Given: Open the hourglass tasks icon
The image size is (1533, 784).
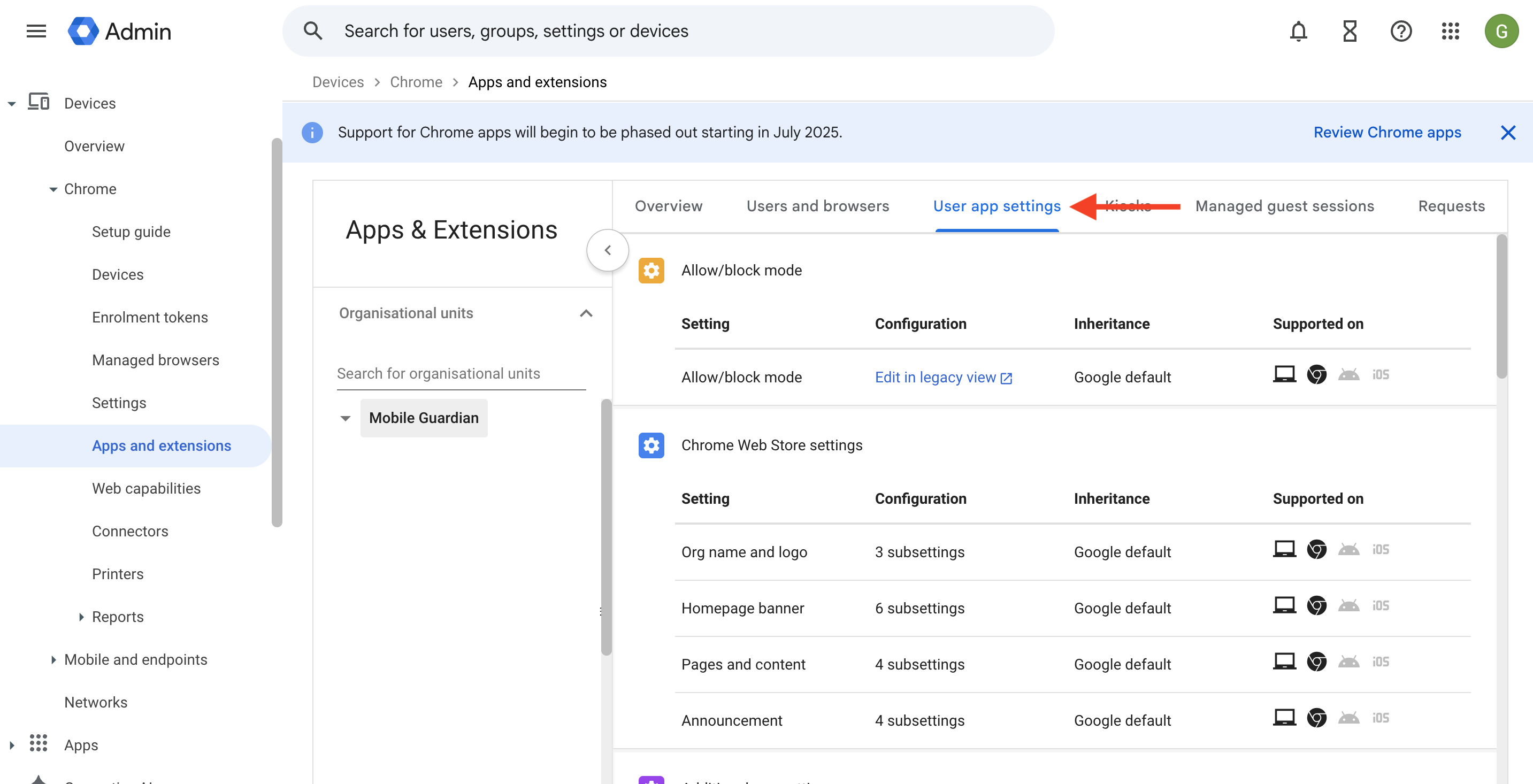Looking at the screenshot, I should 1349,31.
